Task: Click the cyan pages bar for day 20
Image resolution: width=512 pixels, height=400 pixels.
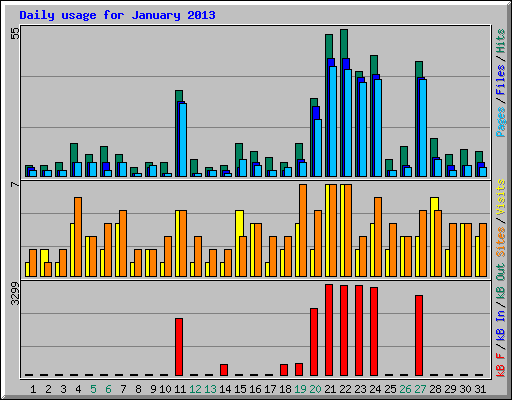Action: pyautogui.click(x=318, y=148)
